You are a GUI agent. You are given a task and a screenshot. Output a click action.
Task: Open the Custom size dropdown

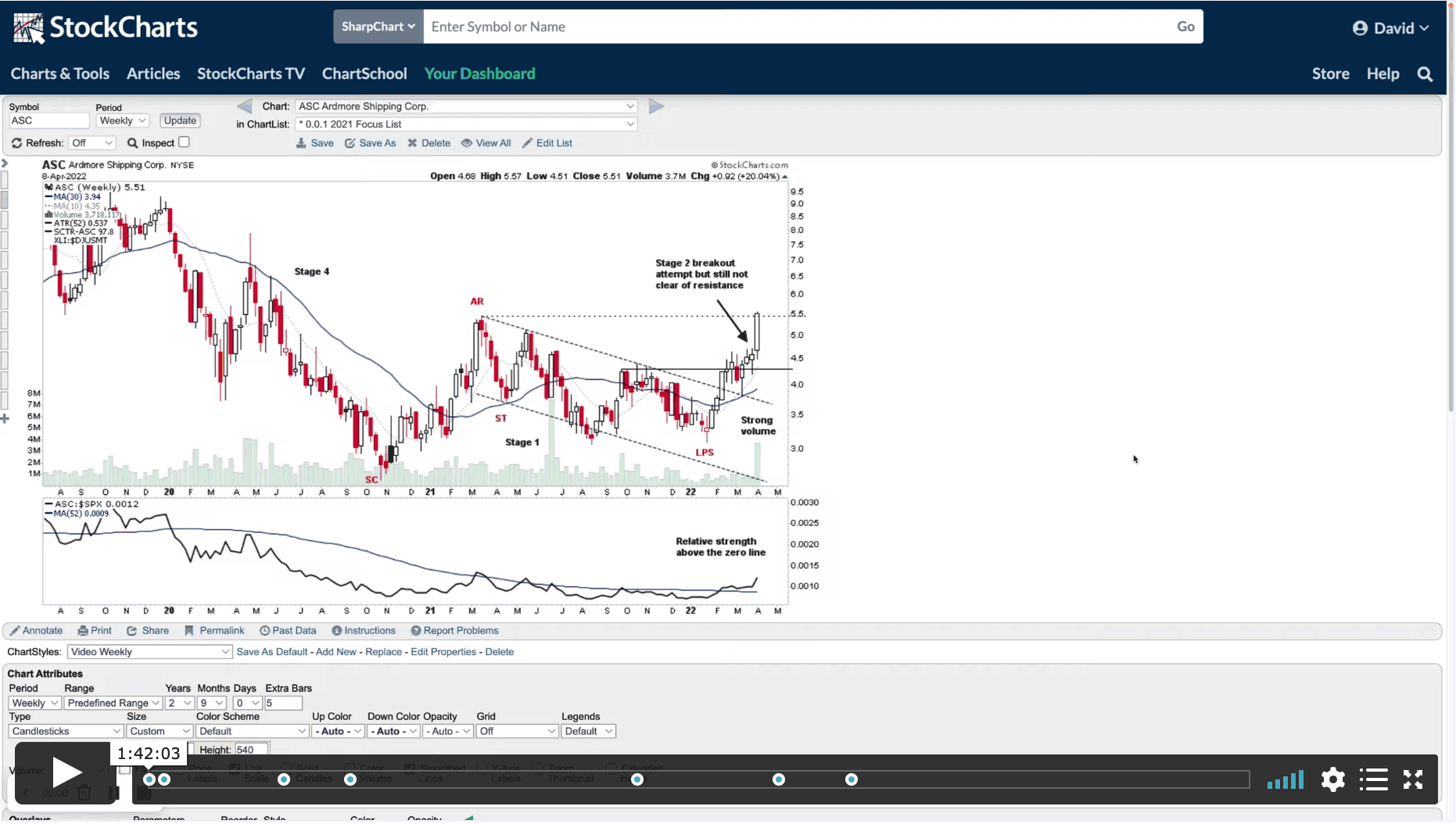(160, 732)
